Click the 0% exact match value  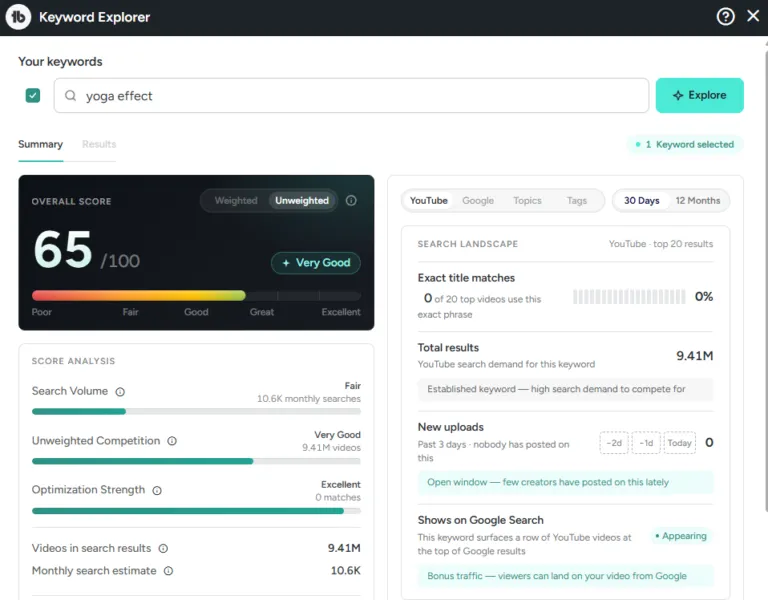coord(704,296)
